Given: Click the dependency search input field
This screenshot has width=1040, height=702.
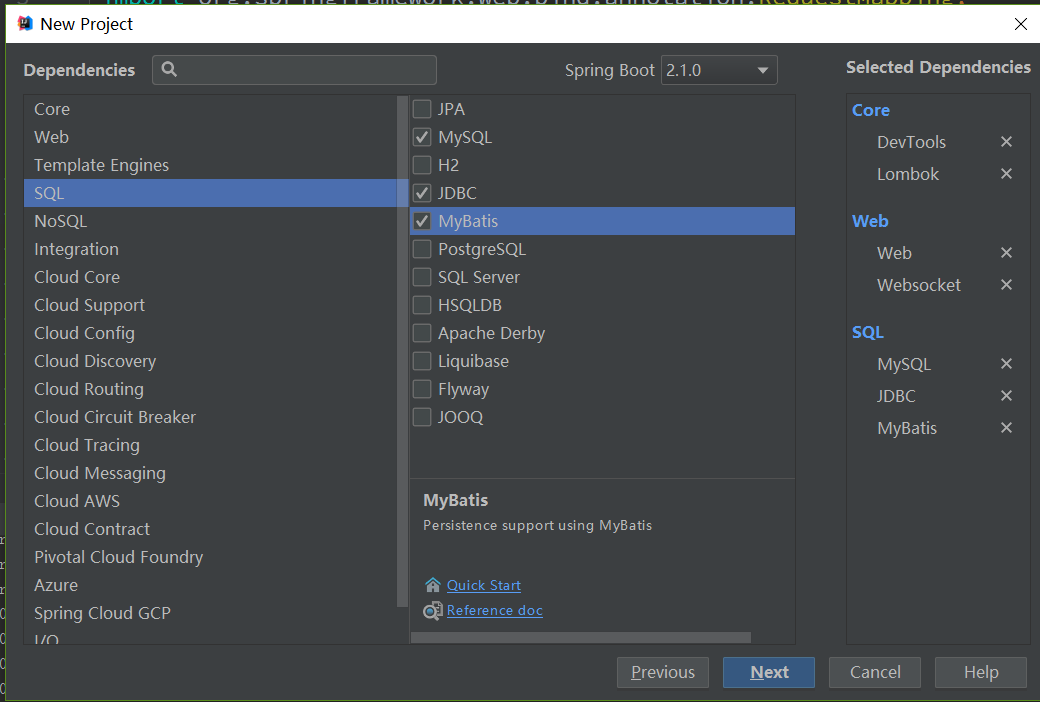Looking at the screenshot, I should (x=294, y=70).
